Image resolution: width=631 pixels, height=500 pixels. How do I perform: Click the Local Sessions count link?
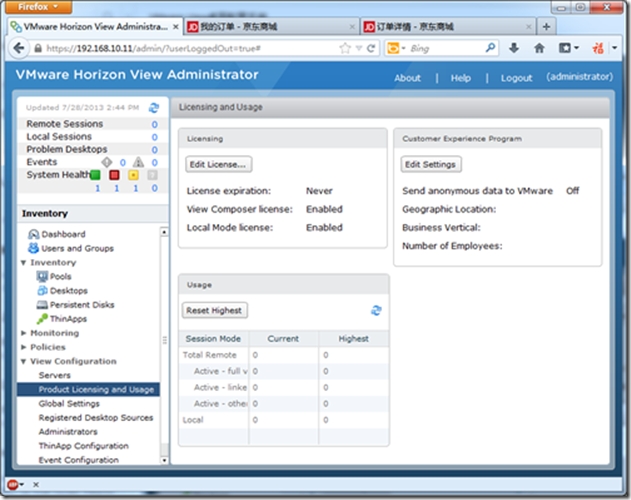[x=155, y=137]
